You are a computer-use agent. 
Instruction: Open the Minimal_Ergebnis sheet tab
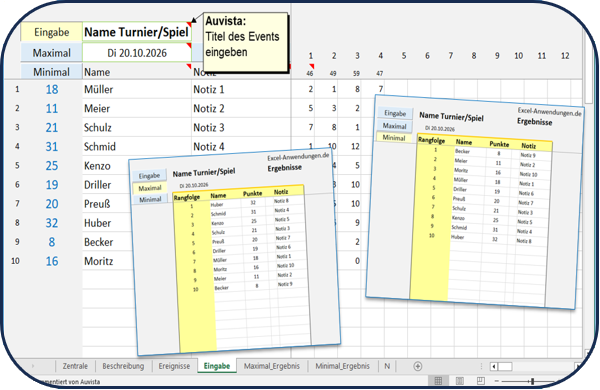(342, 366)
